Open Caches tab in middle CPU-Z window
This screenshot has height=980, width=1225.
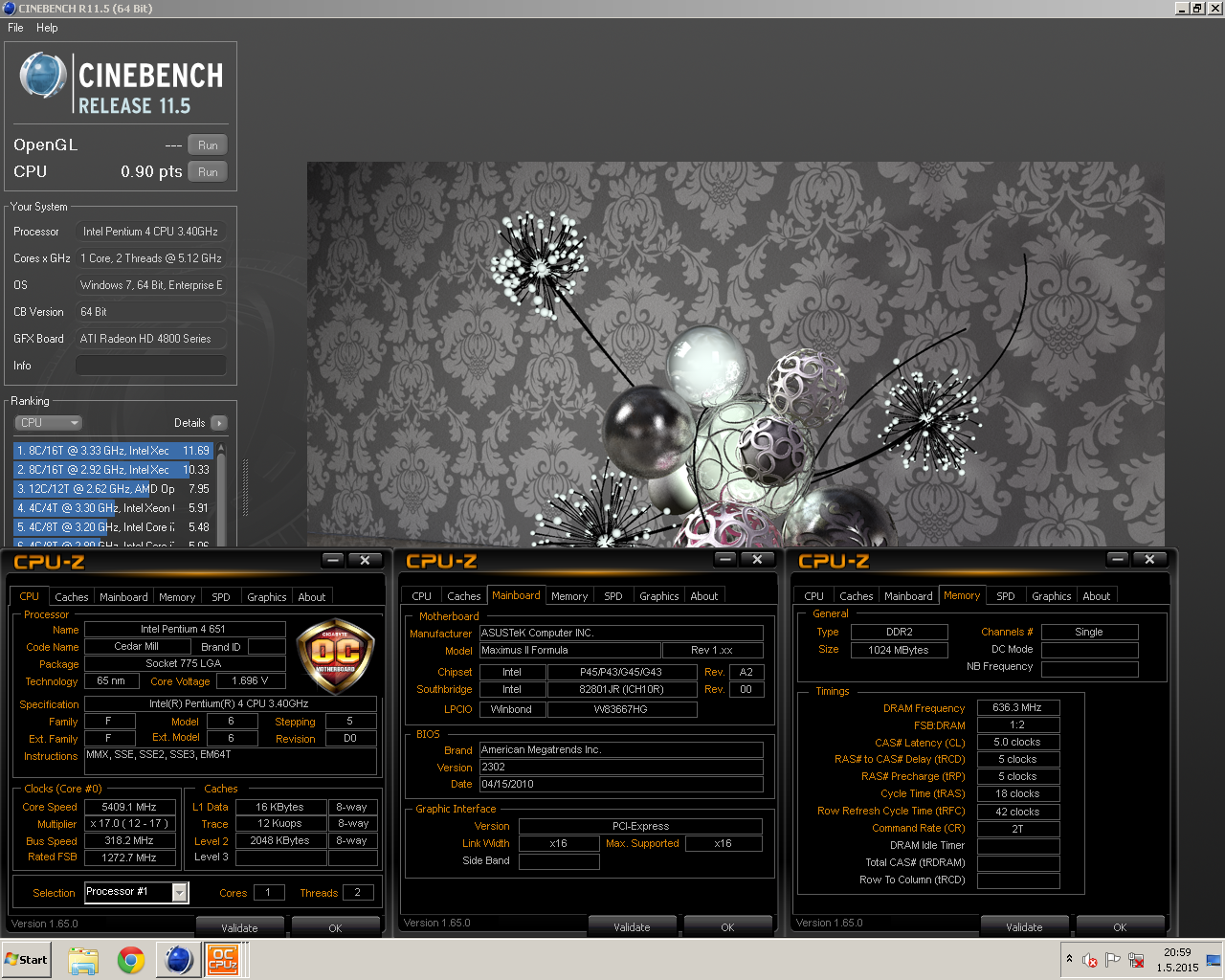point(464,596)
